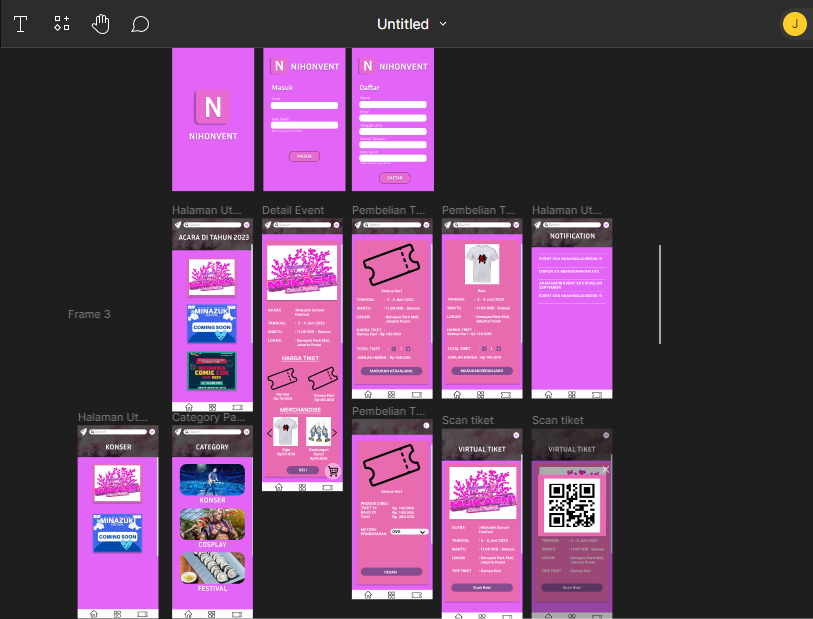
Task: Select the Category Pa... frame label
Action: [x=207, y=417]
